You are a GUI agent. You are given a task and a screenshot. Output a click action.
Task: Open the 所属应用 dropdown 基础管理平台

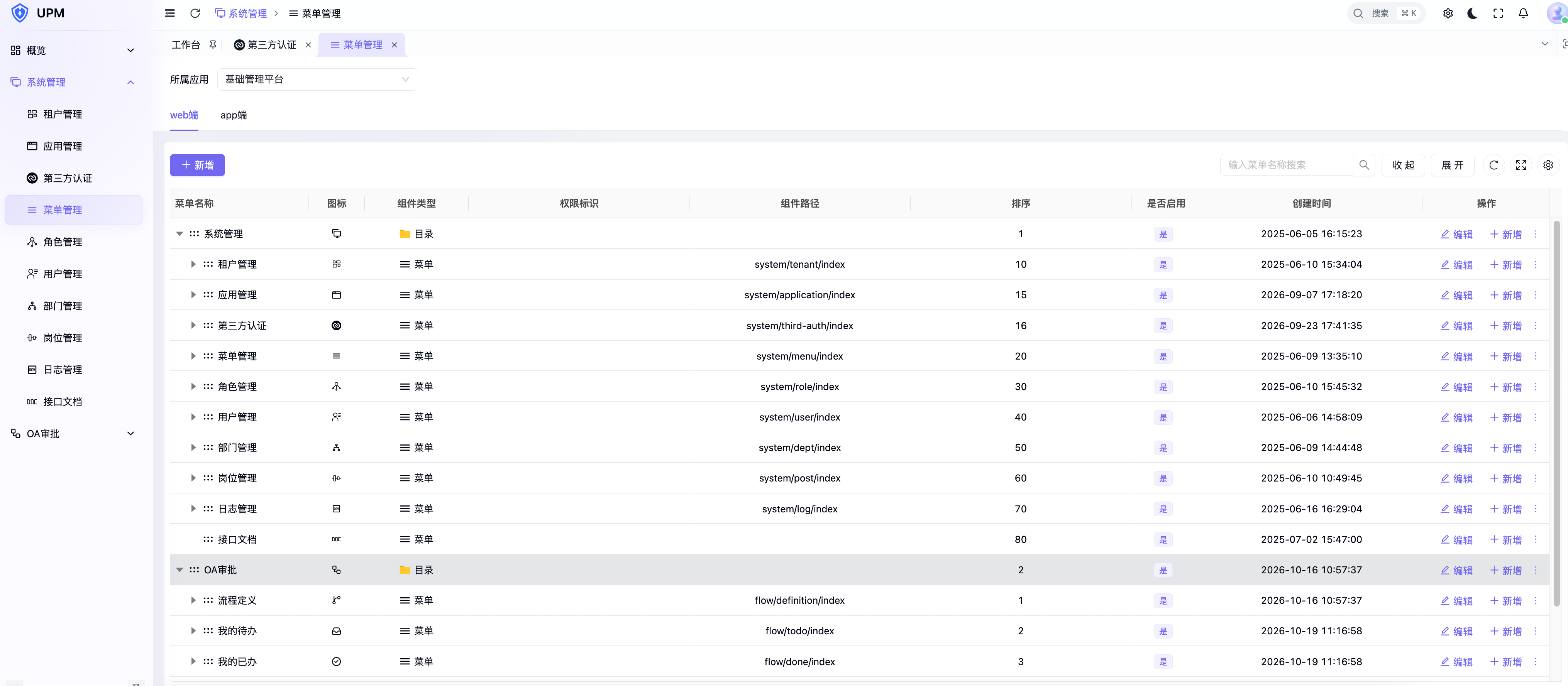click(x=317, y=79)
